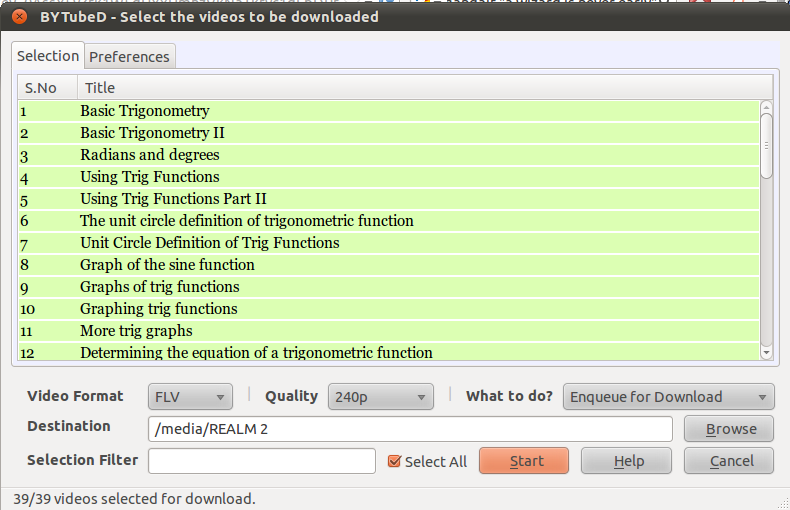The image size is (790, 510).
Task: Select the Basic Trigonometry row
Action: coord(389,111)
